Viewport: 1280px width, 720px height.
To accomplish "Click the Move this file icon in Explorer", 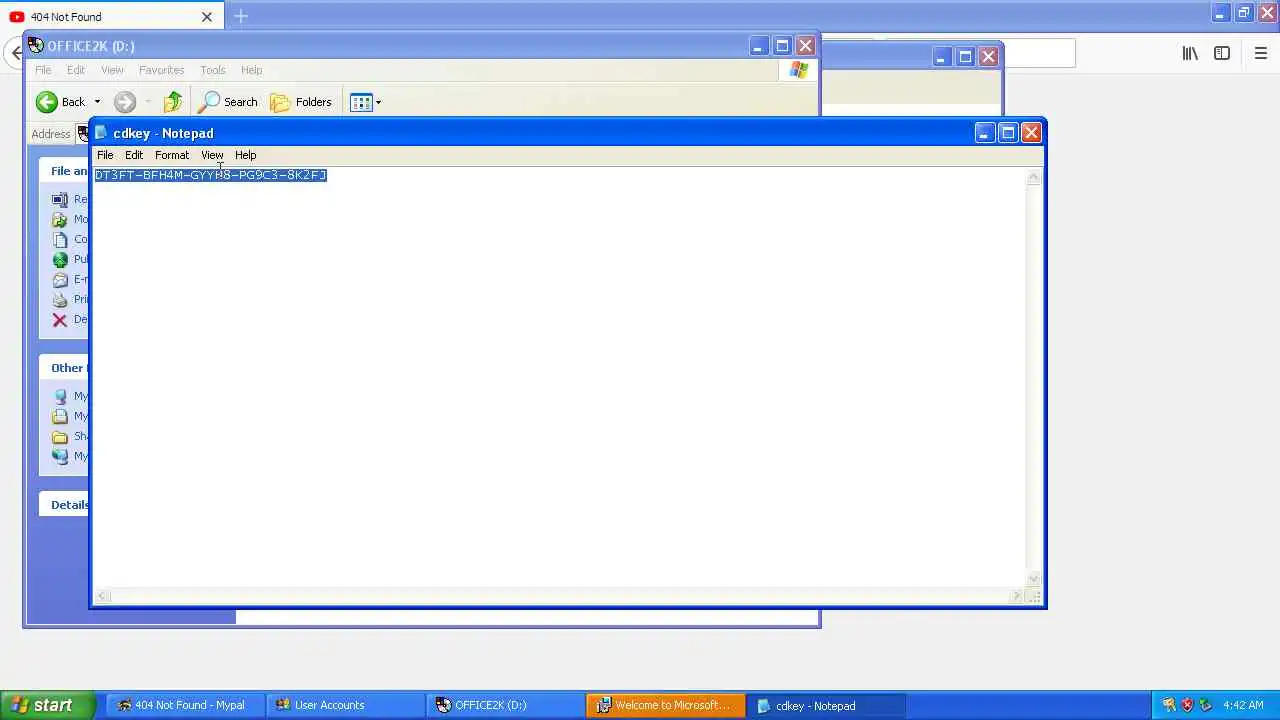I will tap(60, 219).
